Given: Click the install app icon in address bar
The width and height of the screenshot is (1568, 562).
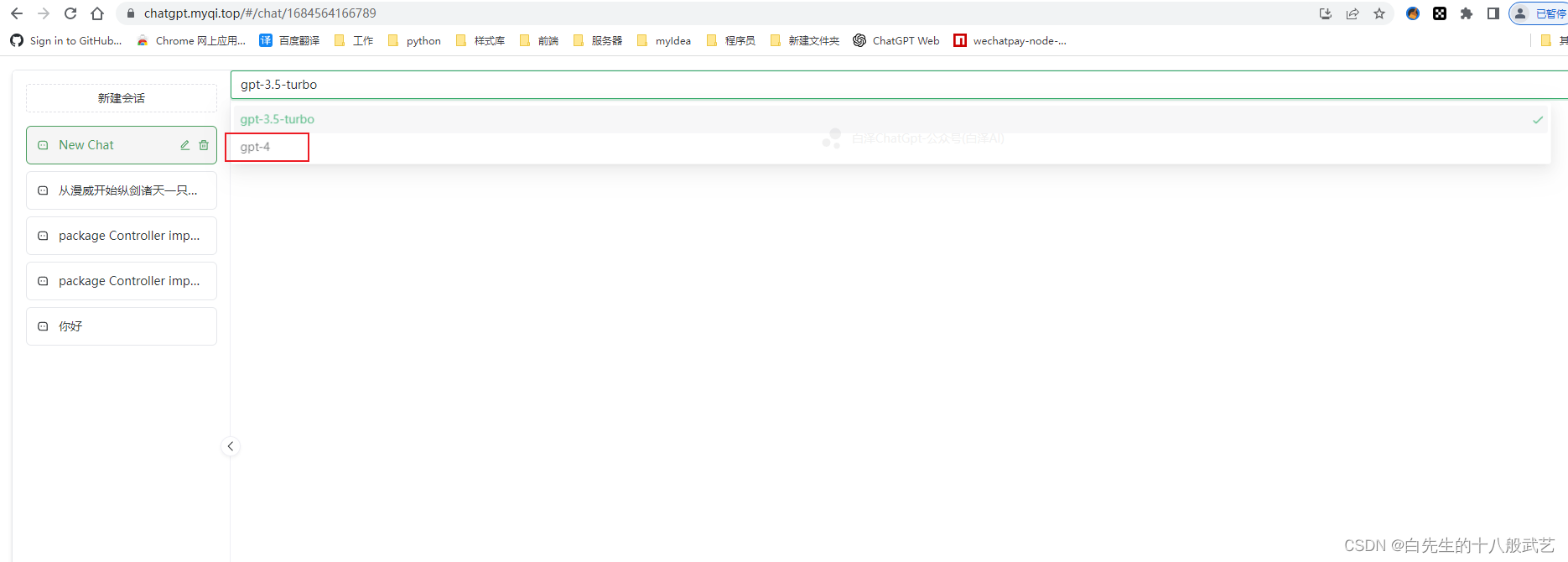Looking at the screenshot, I should (x=1326, y=13).
